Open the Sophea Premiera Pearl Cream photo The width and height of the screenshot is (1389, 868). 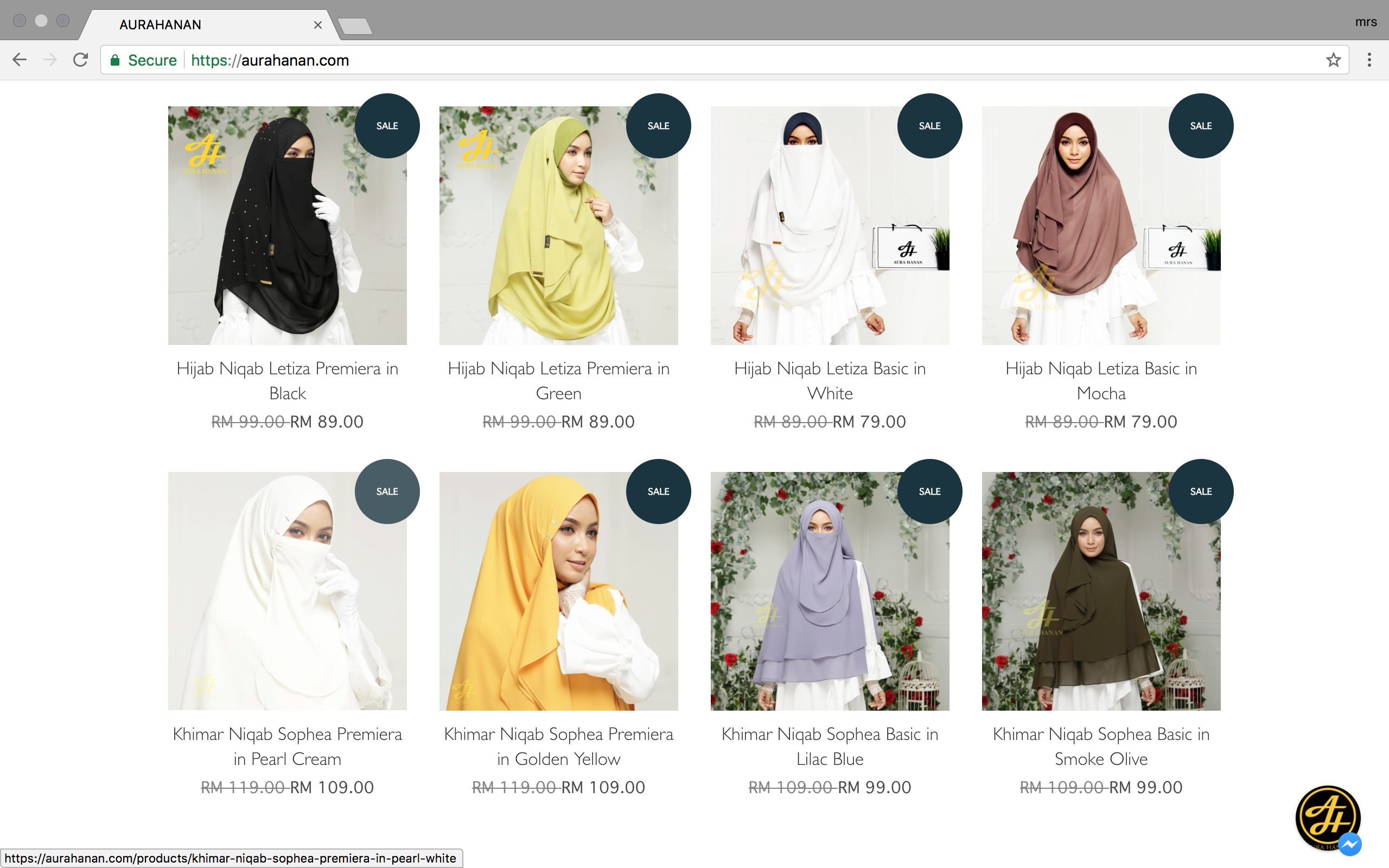click(x=288, y=591)
